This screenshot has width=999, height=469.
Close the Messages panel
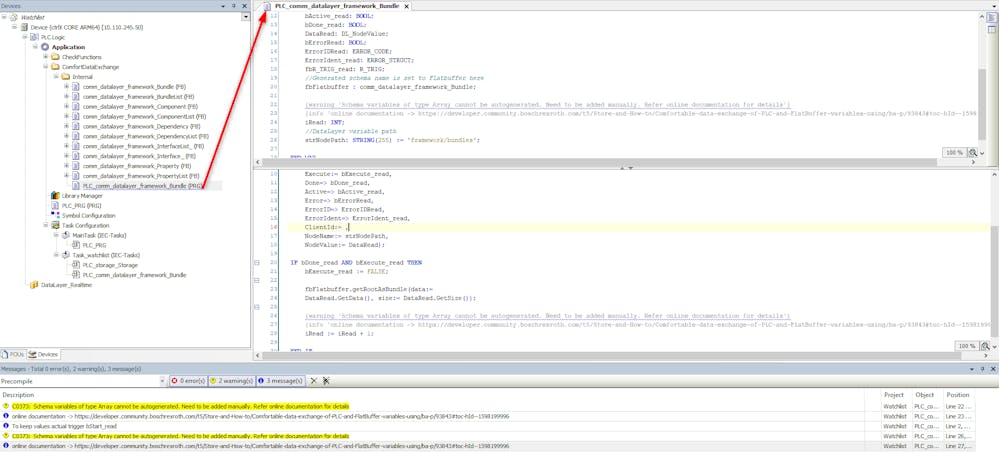pyautogui.click(x=993, y=369)
